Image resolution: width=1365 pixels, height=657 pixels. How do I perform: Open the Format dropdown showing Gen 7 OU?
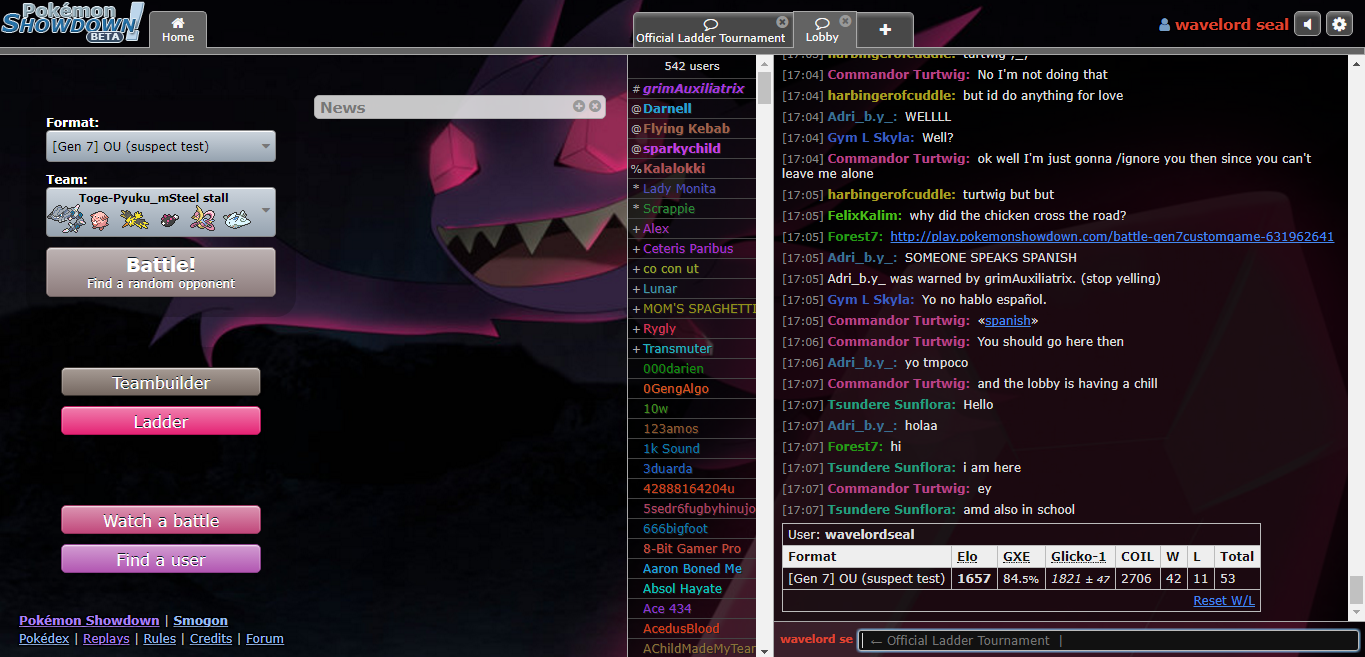(x=161, y=146)
